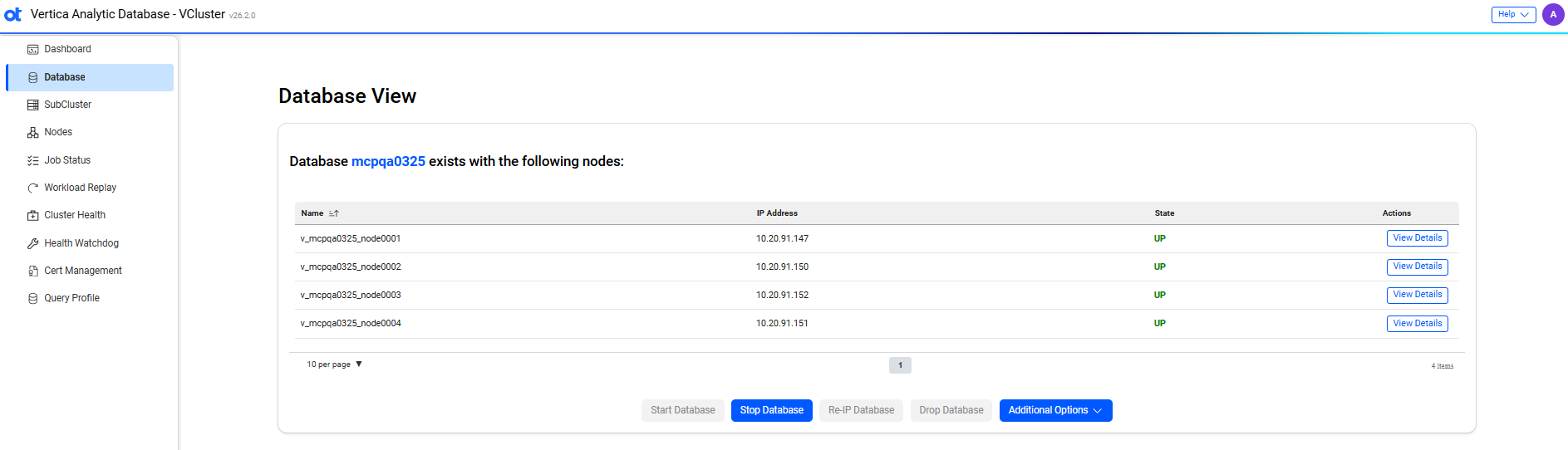Click v_mcpqa0325_node0003 name cell

pos(351,295)
